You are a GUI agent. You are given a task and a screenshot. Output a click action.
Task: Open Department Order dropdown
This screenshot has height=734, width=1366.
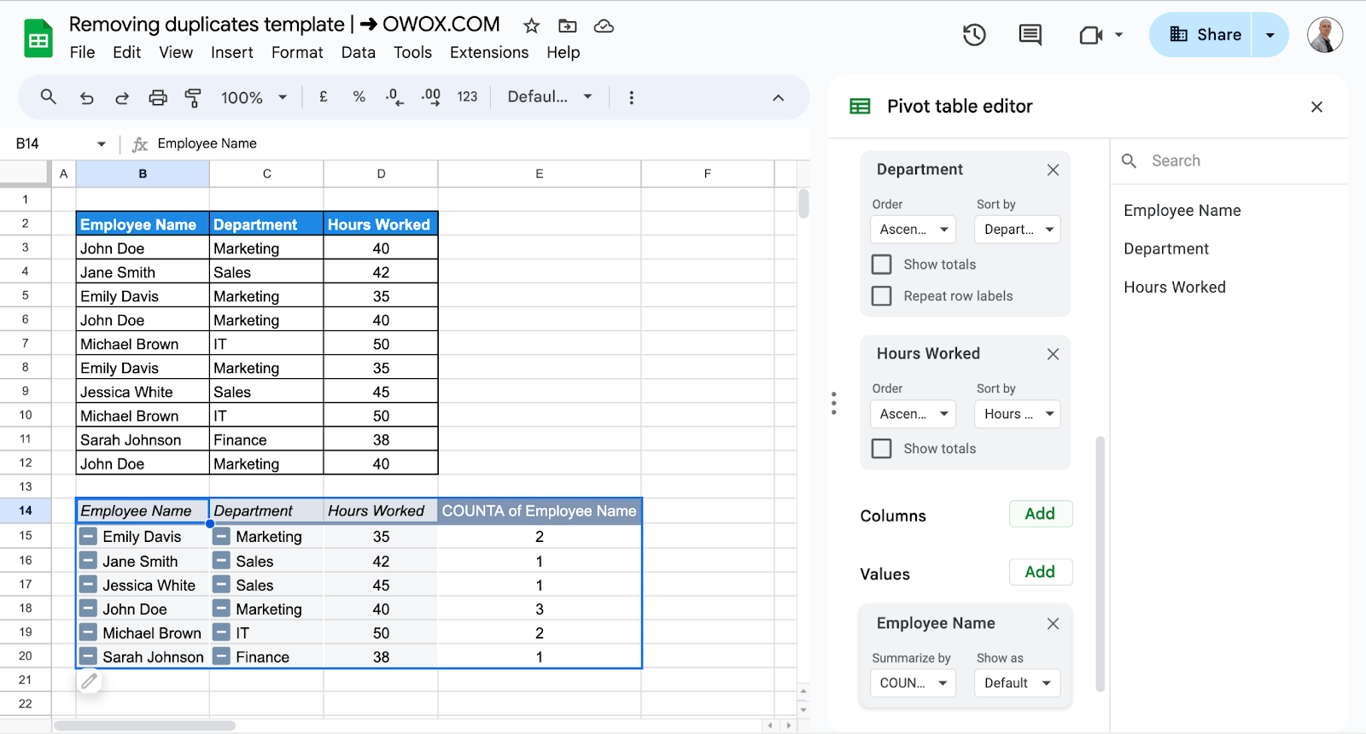click(913, 229)
